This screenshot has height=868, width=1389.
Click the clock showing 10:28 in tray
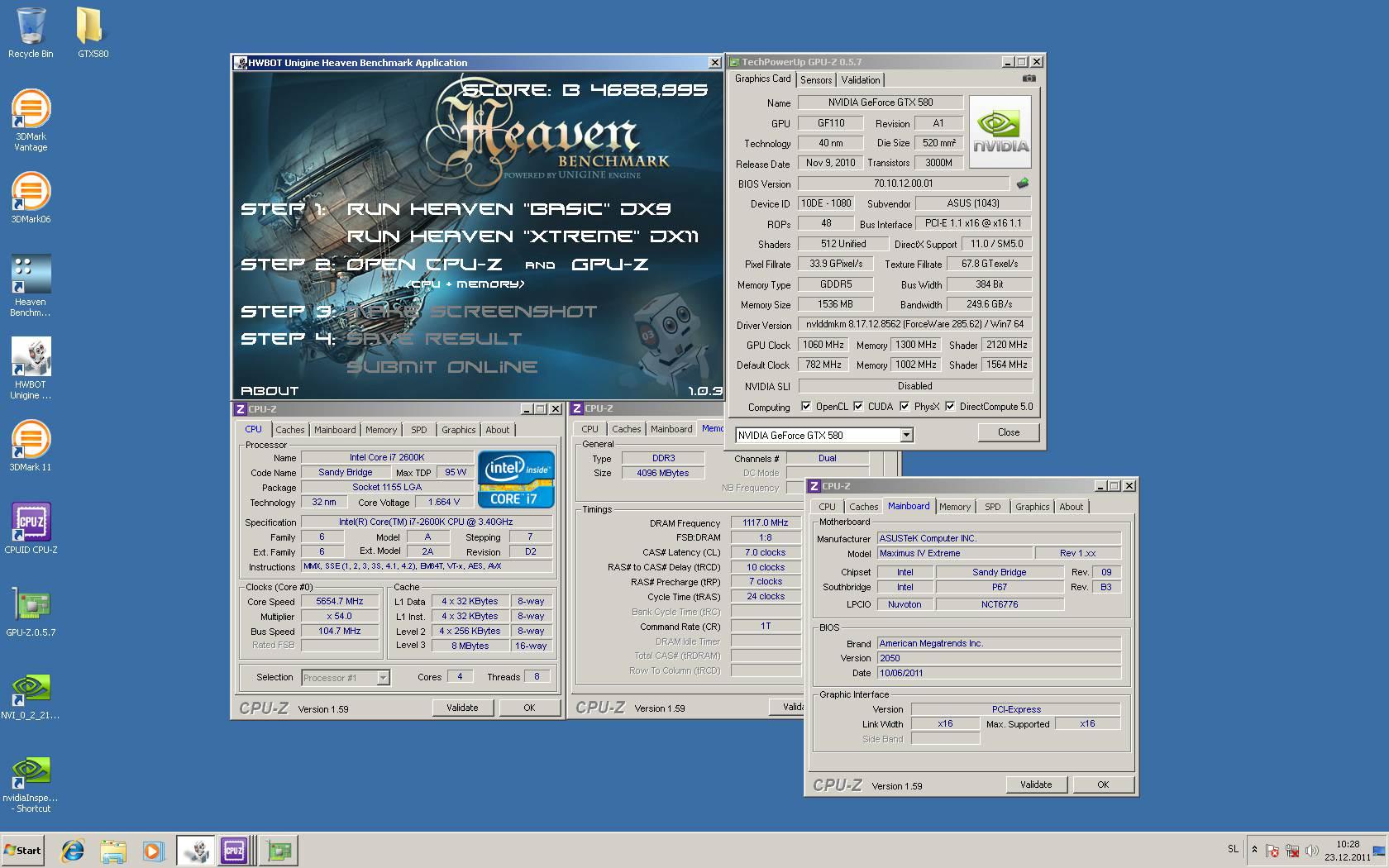1348,845
